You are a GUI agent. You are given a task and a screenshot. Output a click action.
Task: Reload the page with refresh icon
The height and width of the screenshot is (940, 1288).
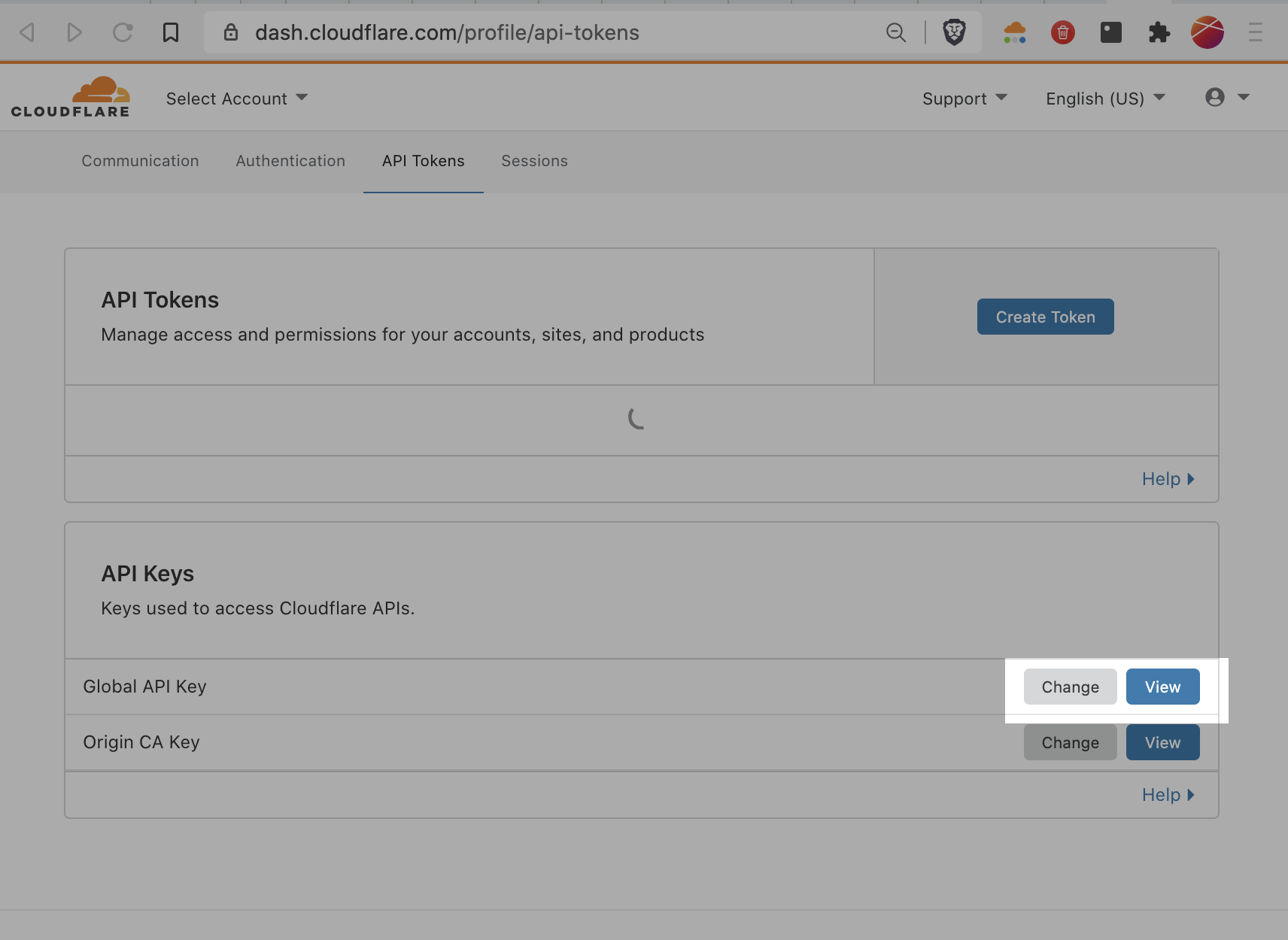(123, 32)
